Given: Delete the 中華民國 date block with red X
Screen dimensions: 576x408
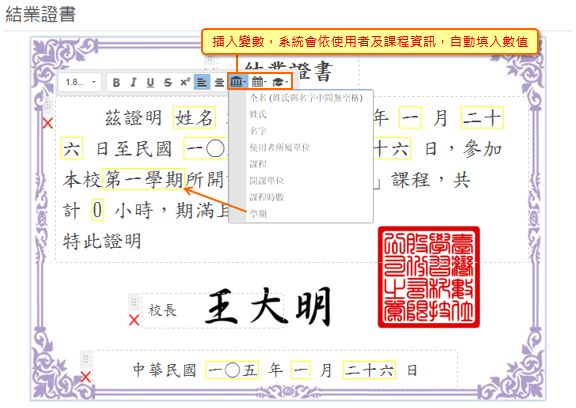Looking at the screenshot, I should coord(86,377).
